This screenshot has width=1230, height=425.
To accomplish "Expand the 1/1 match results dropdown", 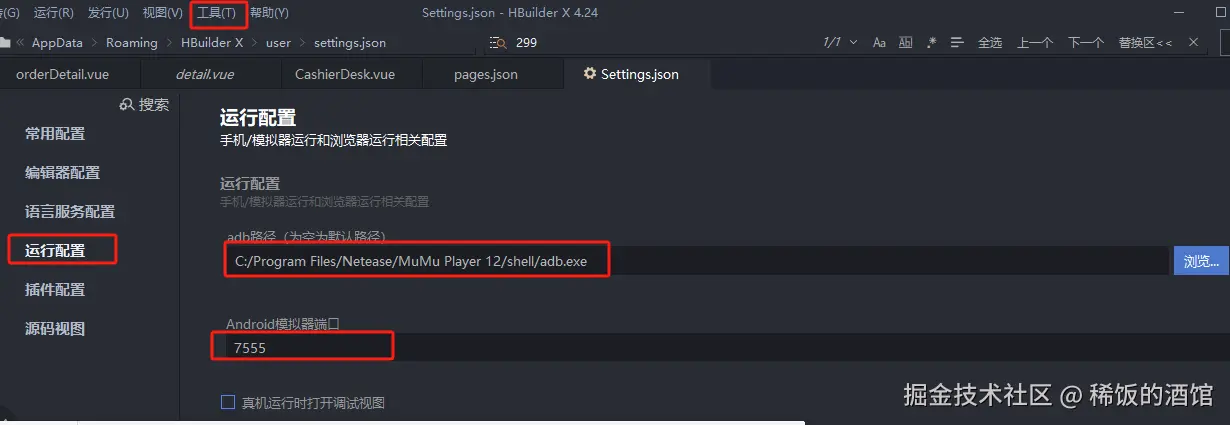I will [853, 43].
